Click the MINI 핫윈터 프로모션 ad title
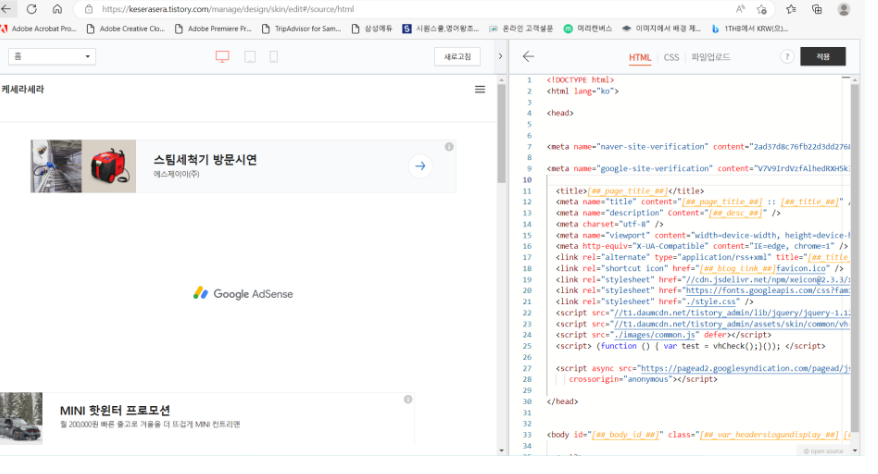The height and width of the screenshot is (474, 878). pos(115,410)
